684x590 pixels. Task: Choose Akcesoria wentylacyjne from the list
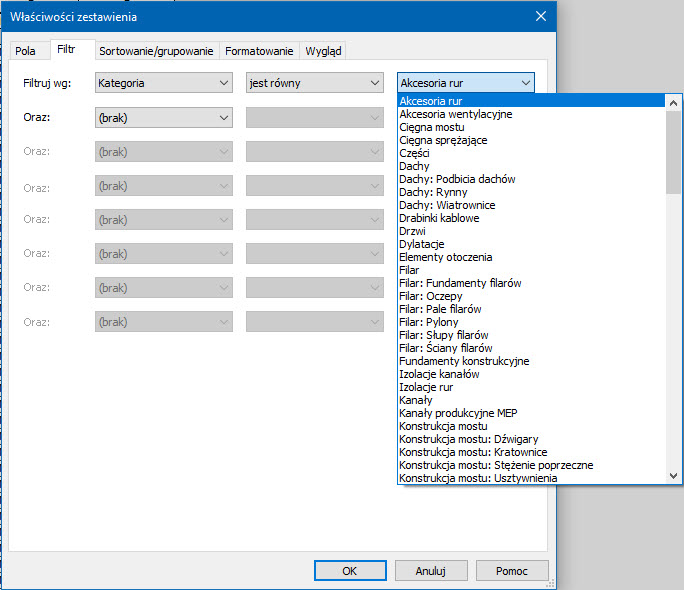(455, 114)
